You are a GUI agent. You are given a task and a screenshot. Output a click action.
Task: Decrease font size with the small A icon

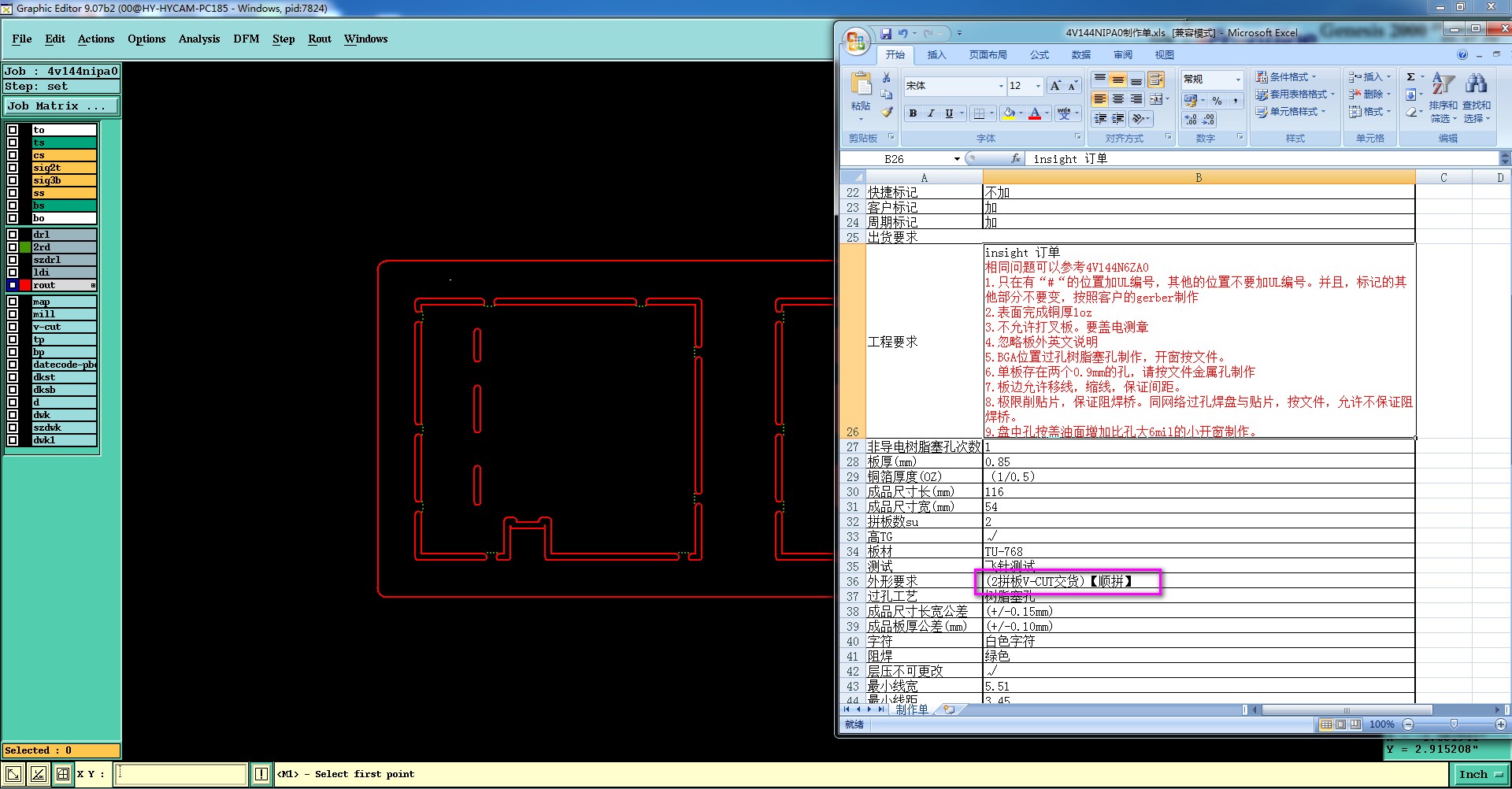1072,86
